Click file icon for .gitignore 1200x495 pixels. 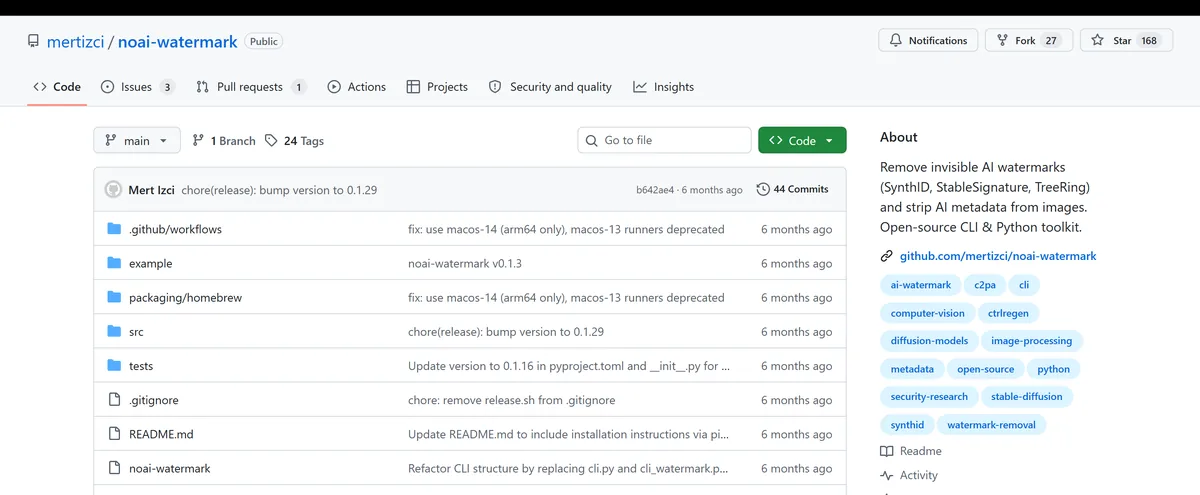[x=114, y=400]
